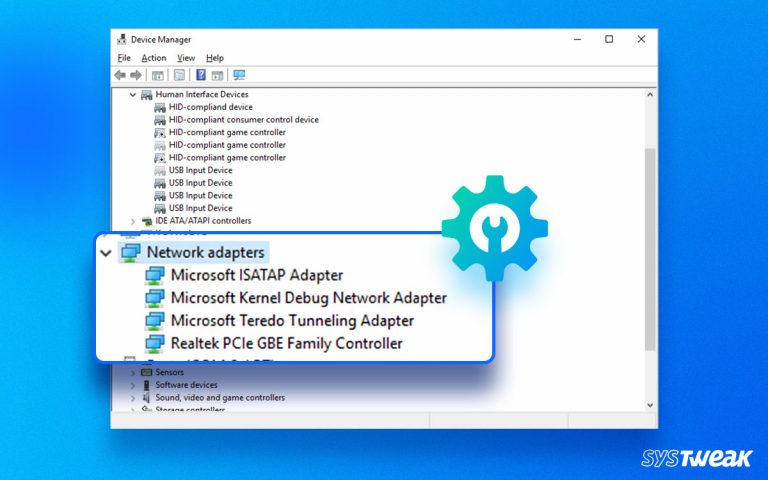Open the Properties toolbar icon
This screenshot has width=768, height=480.
(x=179, y=75)
